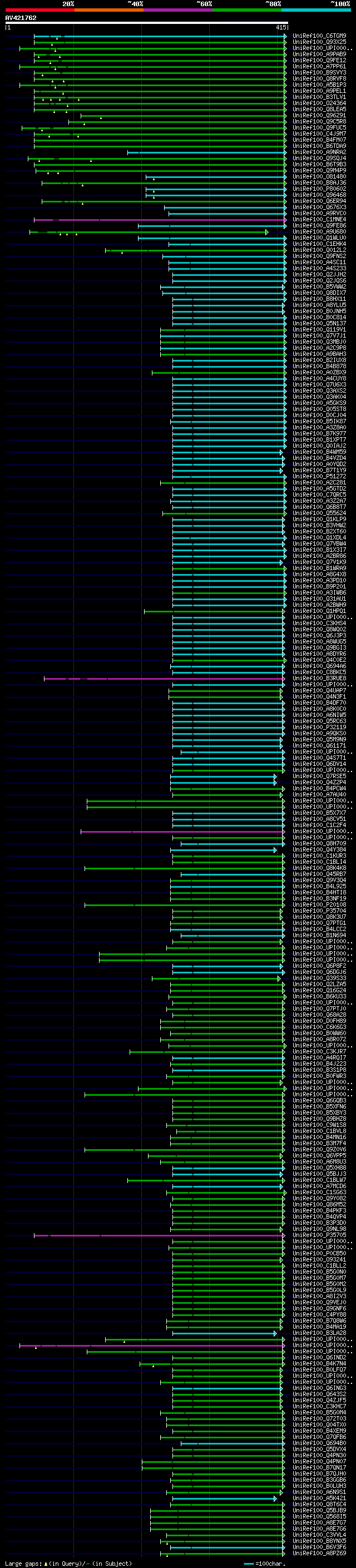Select hit label UniRef100_P20108
356x1568 pixels.
[x=319, y=904]
